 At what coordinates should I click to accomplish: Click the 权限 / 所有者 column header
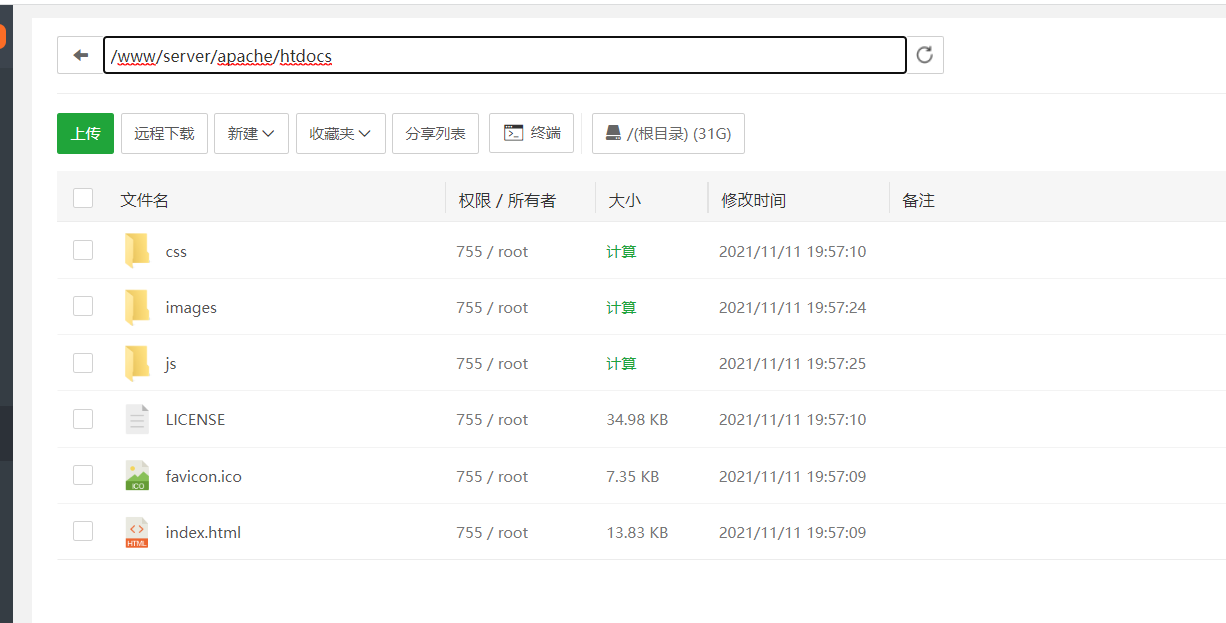tap(507, 200)
